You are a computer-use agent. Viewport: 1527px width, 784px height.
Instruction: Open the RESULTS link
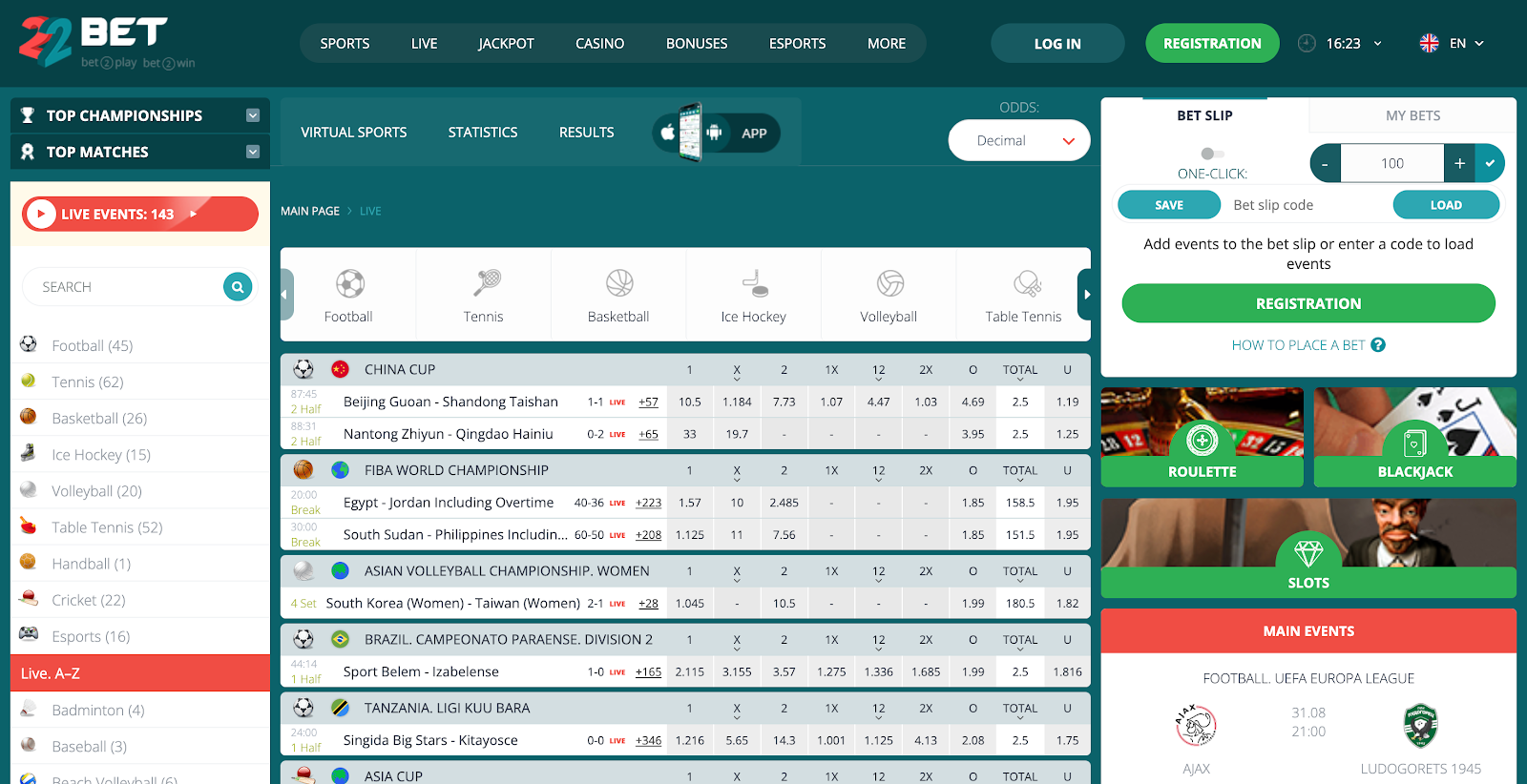click(x=587, y=133)
